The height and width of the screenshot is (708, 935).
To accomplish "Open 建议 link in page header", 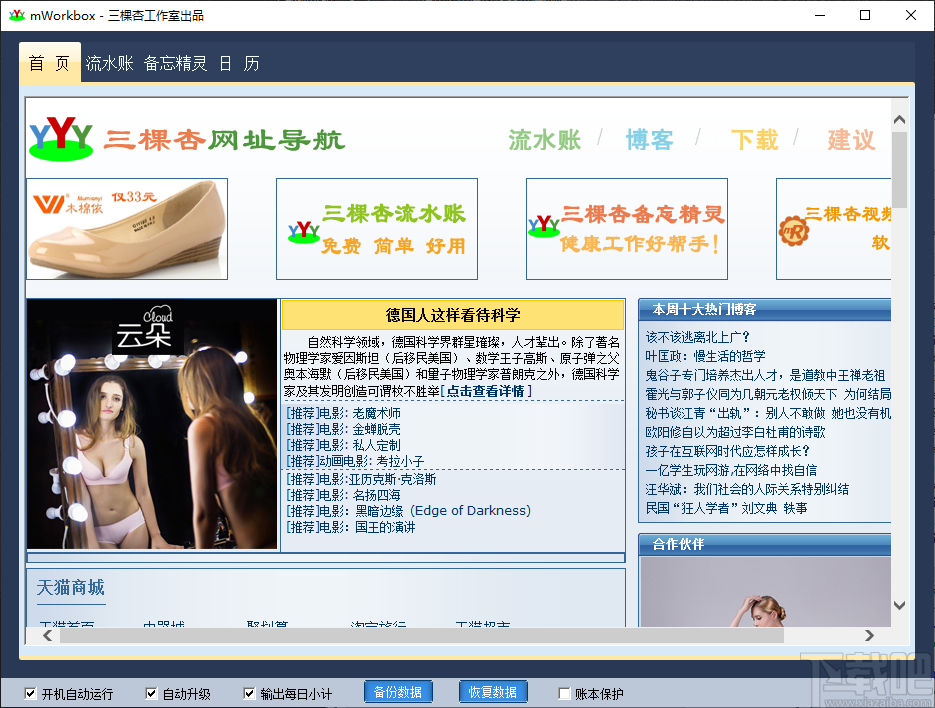I will coord(852,140).
